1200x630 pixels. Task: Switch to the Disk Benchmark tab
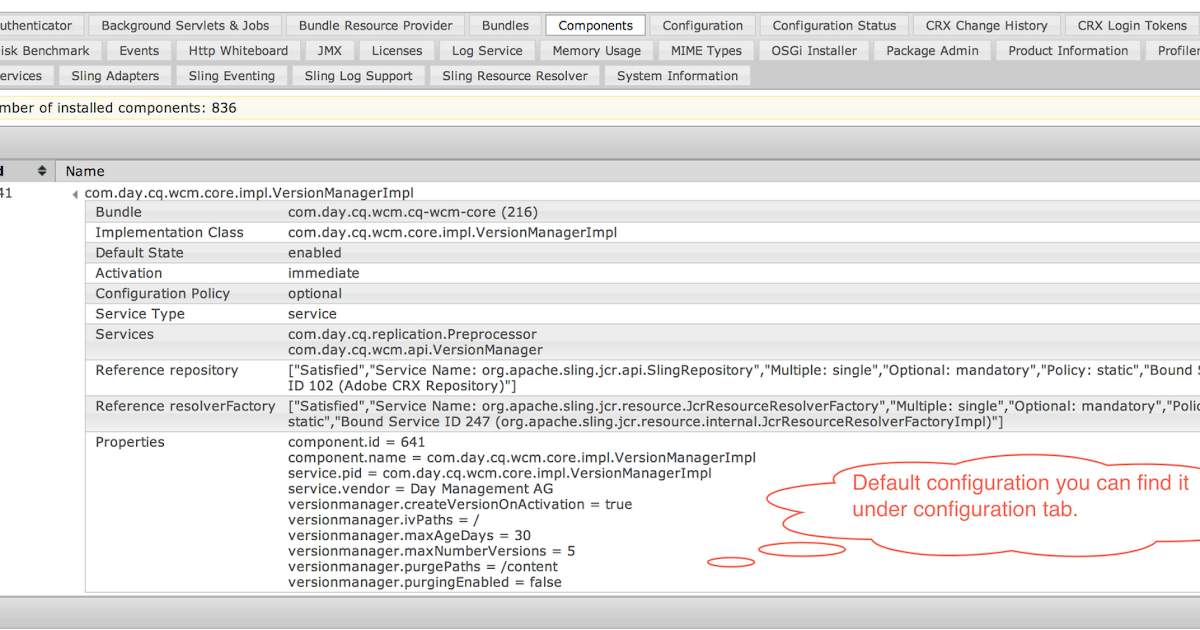[x=45, y=50]
